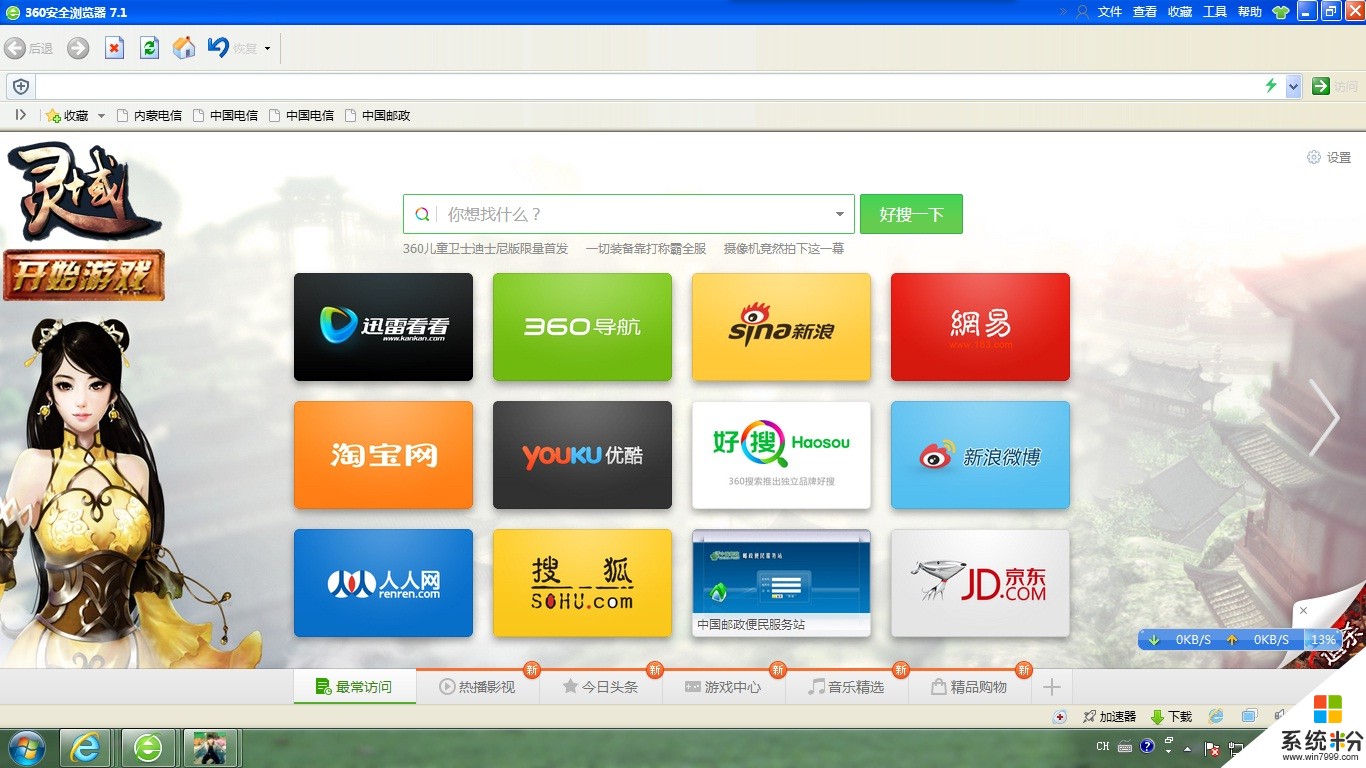Go back with the 后退 arrow button
The width and height of the screenshot is (1366, 768).
pyautogui.click(x=29, y=48)
